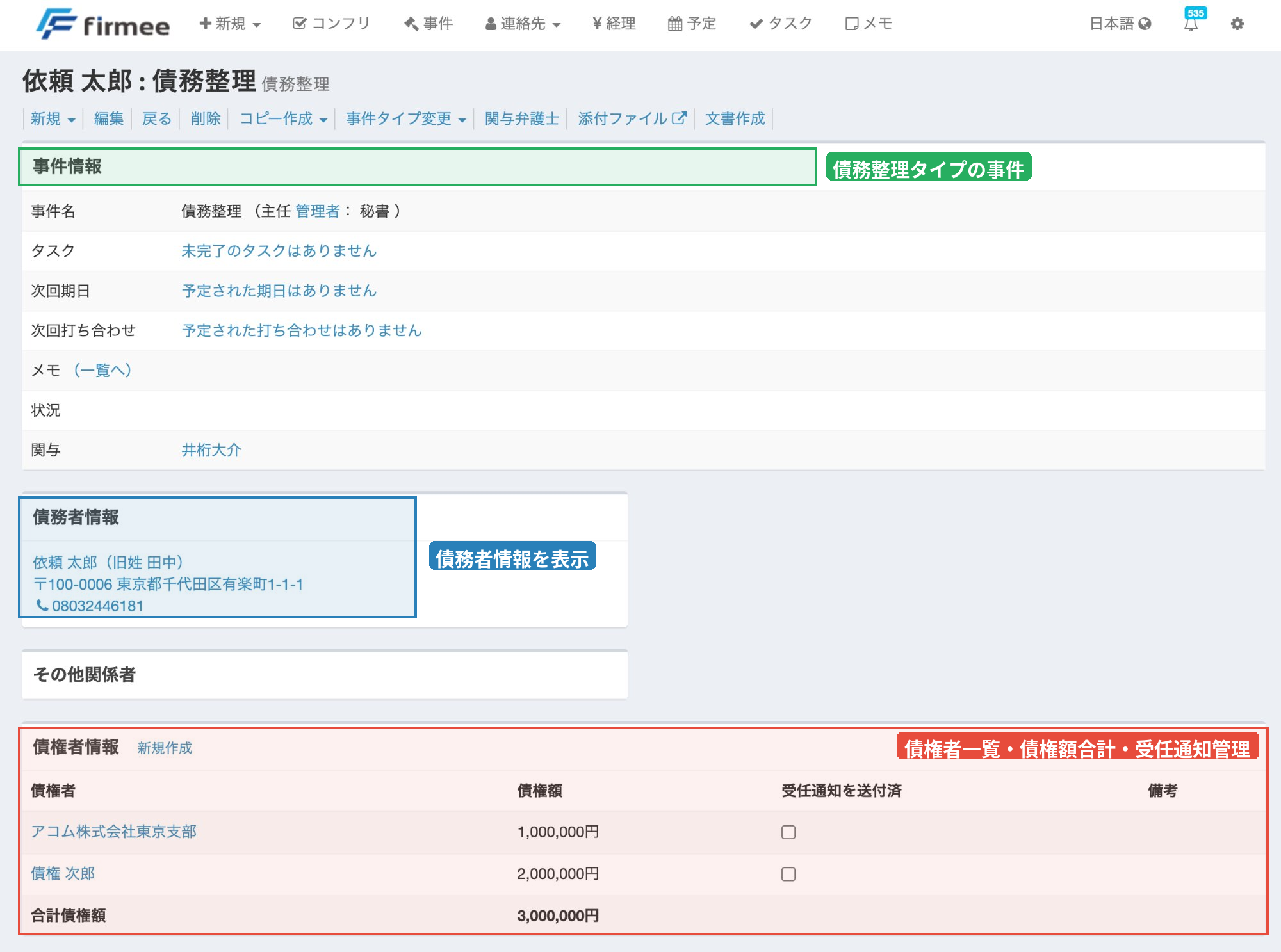Open メモ 一覧へ link
This screenshot has height=952, width=1281.
(102, 370)
